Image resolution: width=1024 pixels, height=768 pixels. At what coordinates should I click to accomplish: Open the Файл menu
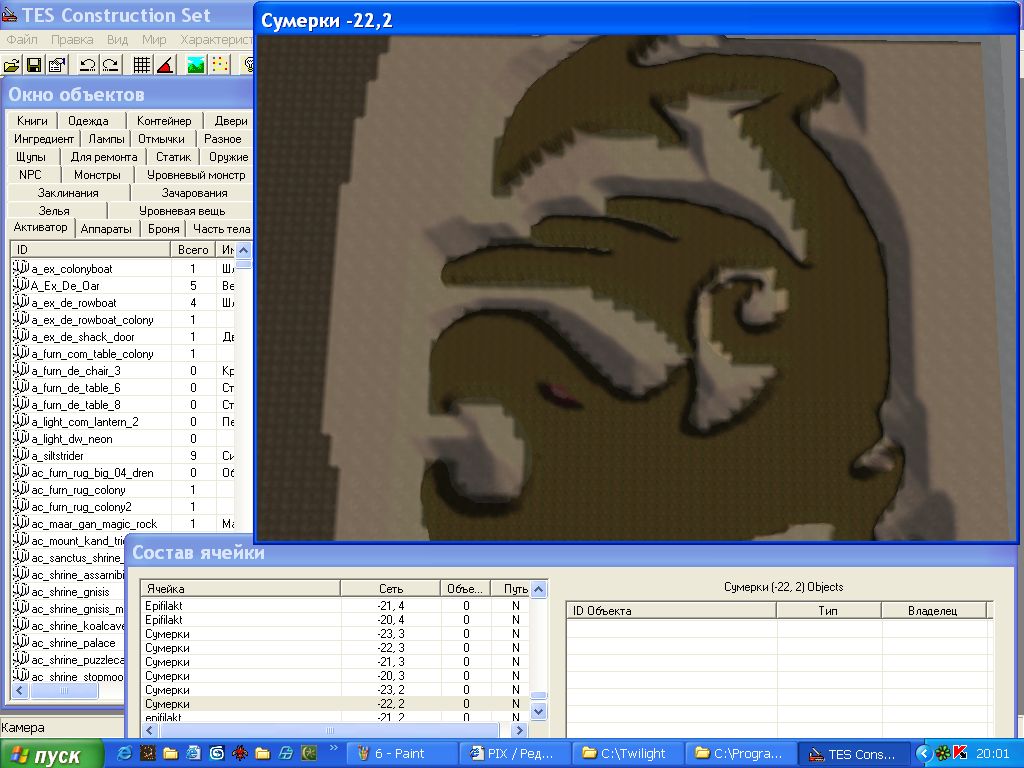22,39
